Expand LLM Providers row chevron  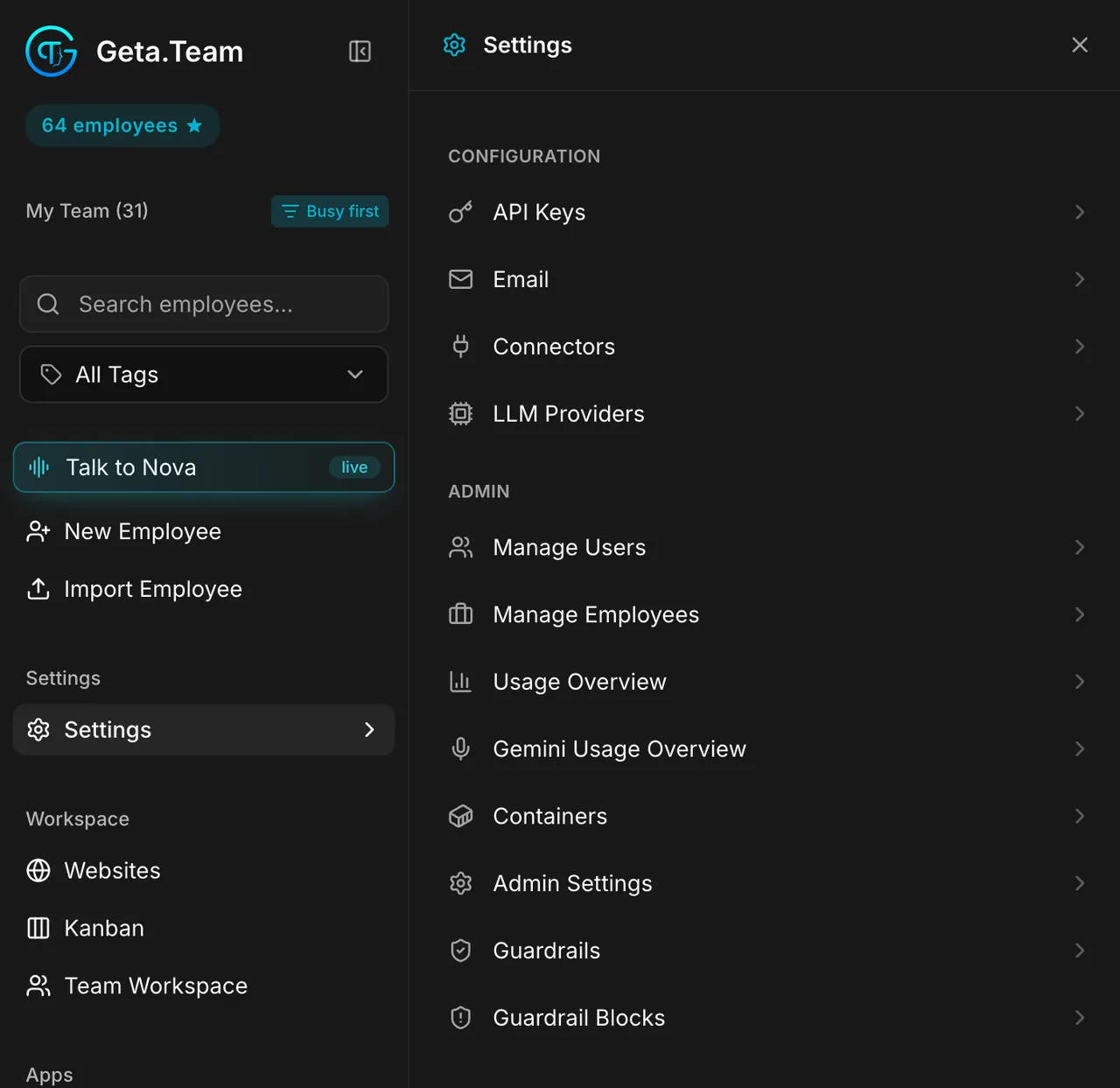(1080, 413)
